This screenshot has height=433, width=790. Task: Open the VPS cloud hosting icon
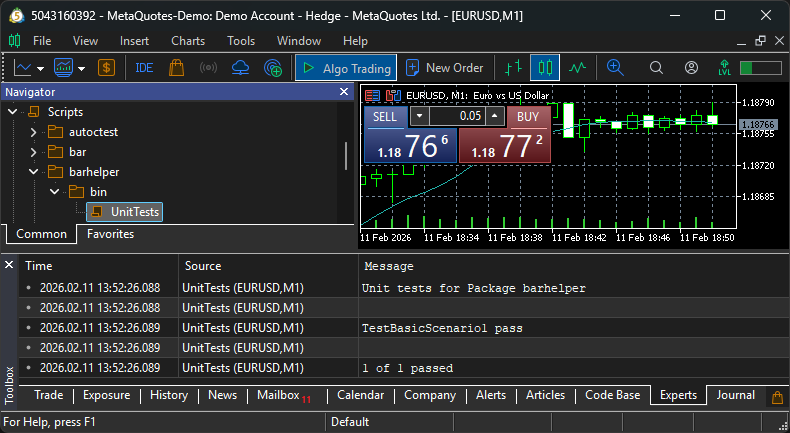(x=240, y=68)
